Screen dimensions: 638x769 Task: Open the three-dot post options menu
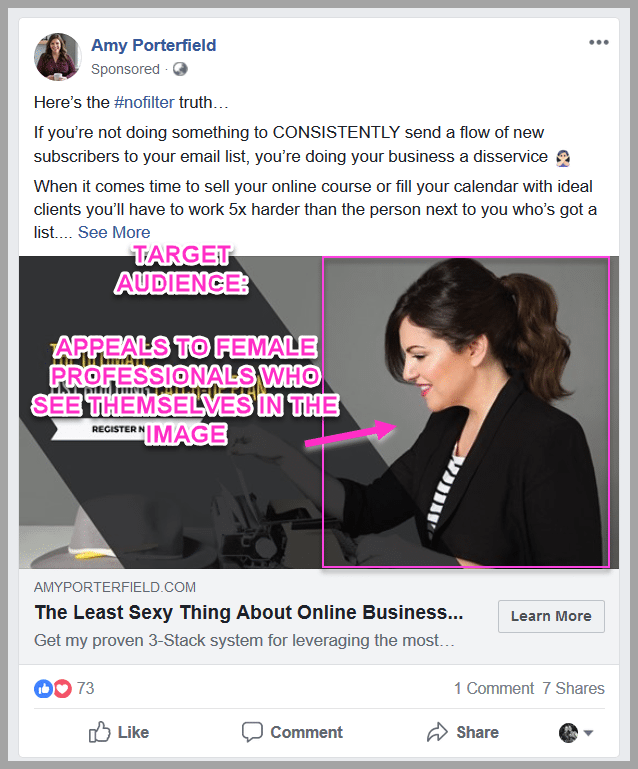599,43
